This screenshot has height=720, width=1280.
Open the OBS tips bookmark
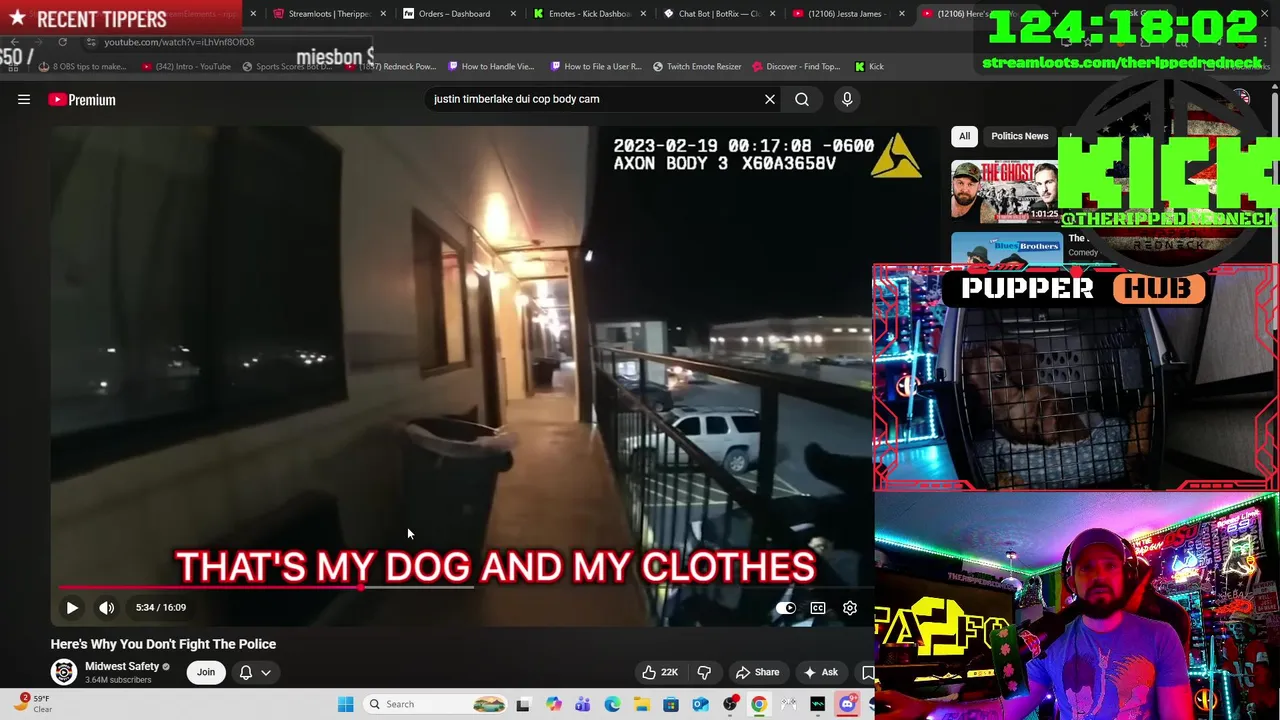83,66
